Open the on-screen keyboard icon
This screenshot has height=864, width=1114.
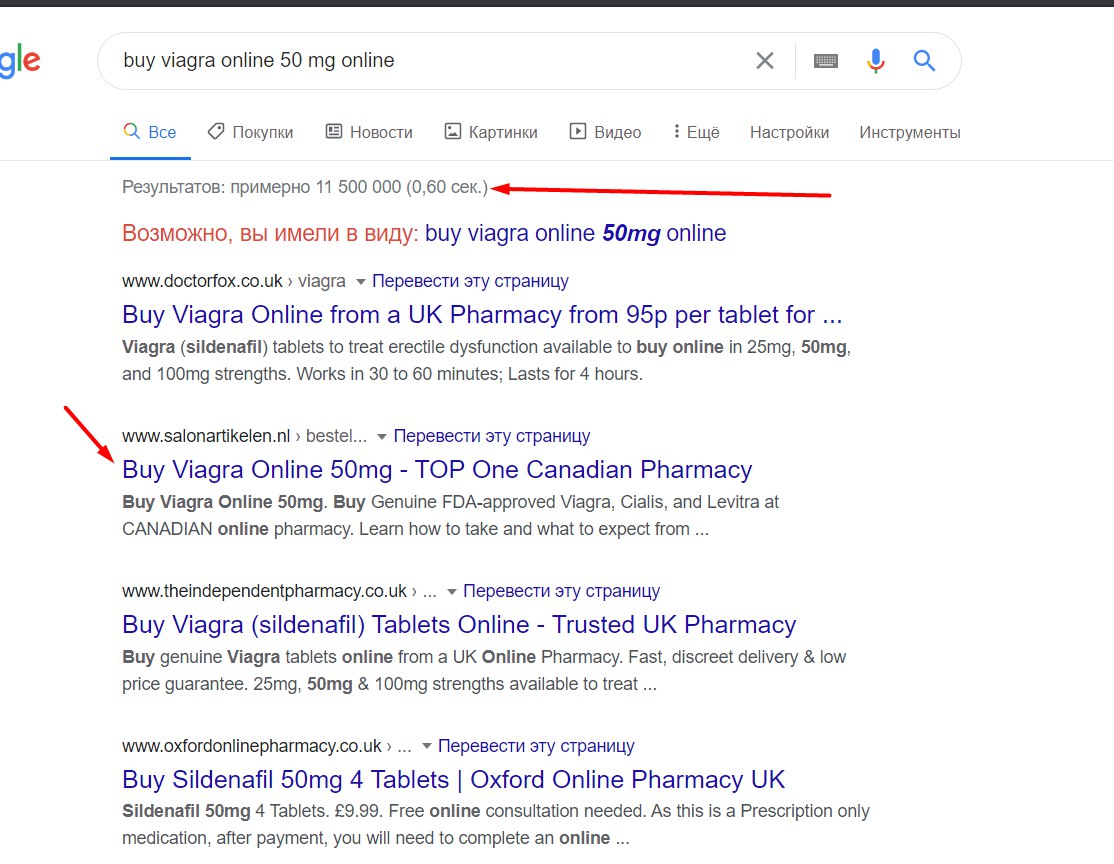coord(825,61)
